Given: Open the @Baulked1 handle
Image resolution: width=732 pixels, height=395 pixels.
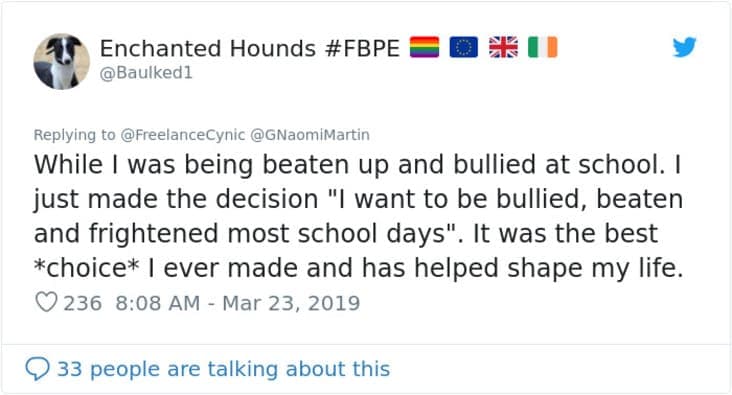Looking at the screenshot, I should (x=146, y=73).
